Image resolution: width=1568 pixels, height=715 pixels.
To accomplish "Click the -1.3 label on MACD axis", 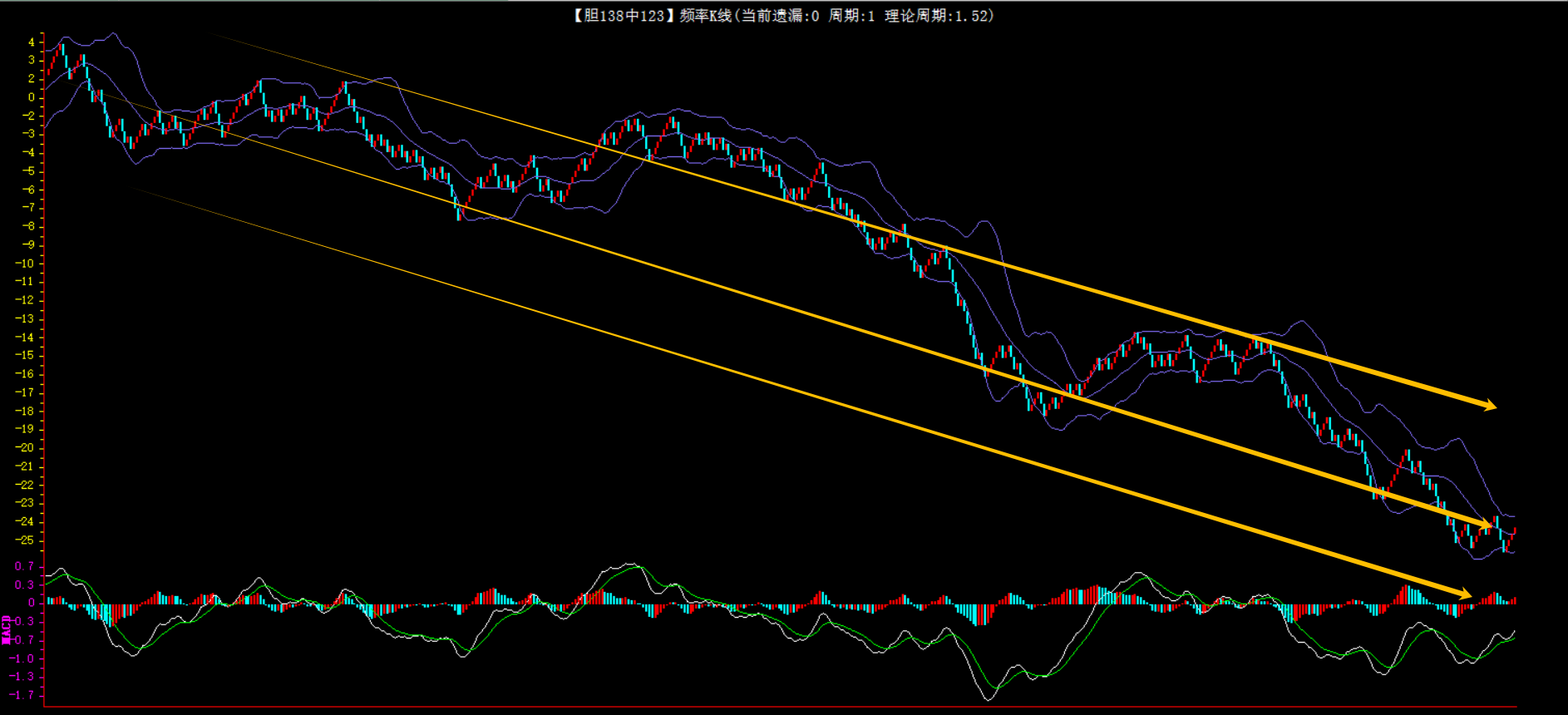I will pyautogui.click(x=23, y=677).
